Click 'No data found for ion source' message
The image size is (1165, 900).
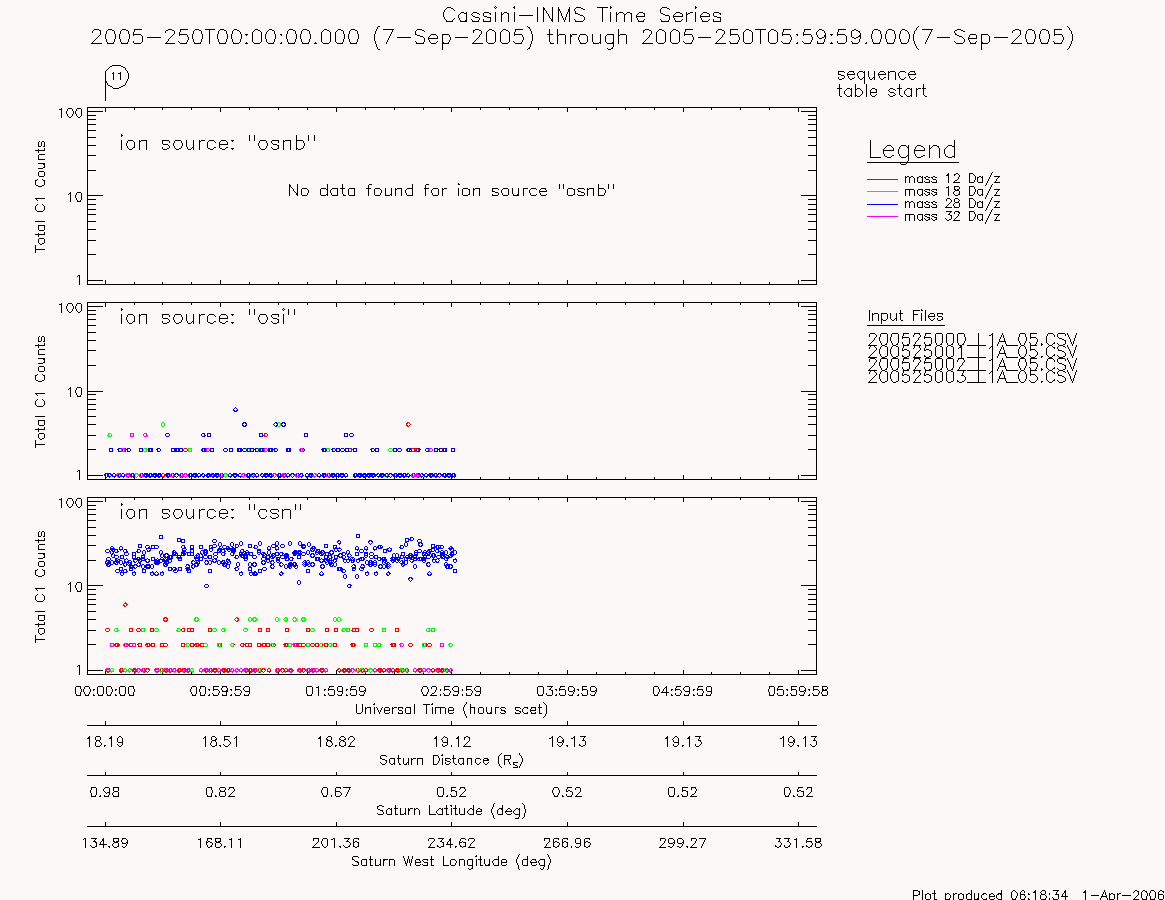coord(452,190)
